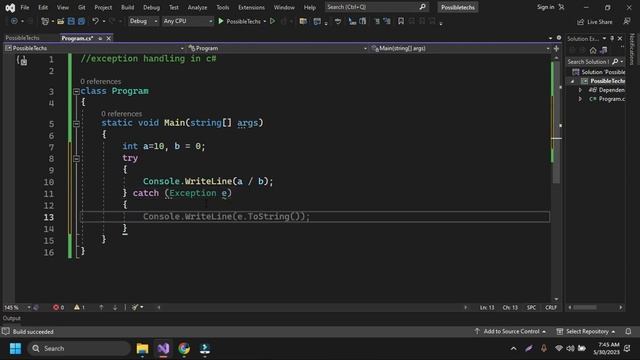Click the Undo arrow icon
Image resolution: width=640 pixels, height=360 pixels.
pos(95,21)
